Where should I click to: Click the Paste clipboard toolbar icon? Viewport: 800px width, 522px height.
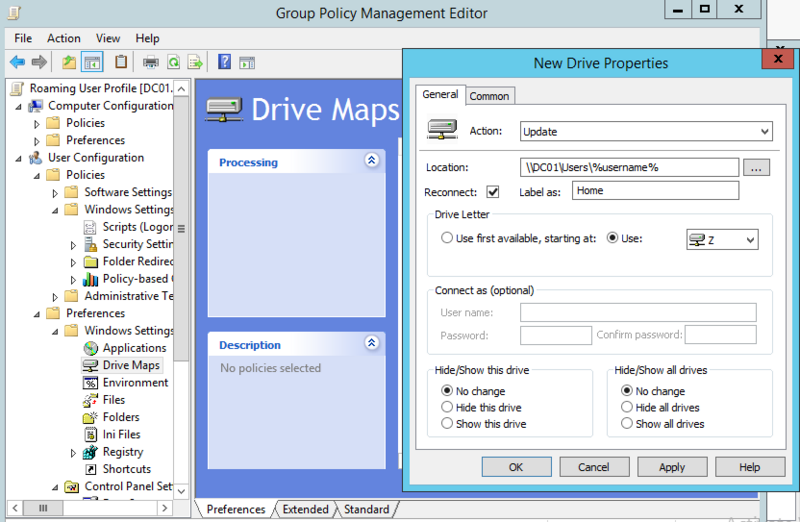coord(121,62)
